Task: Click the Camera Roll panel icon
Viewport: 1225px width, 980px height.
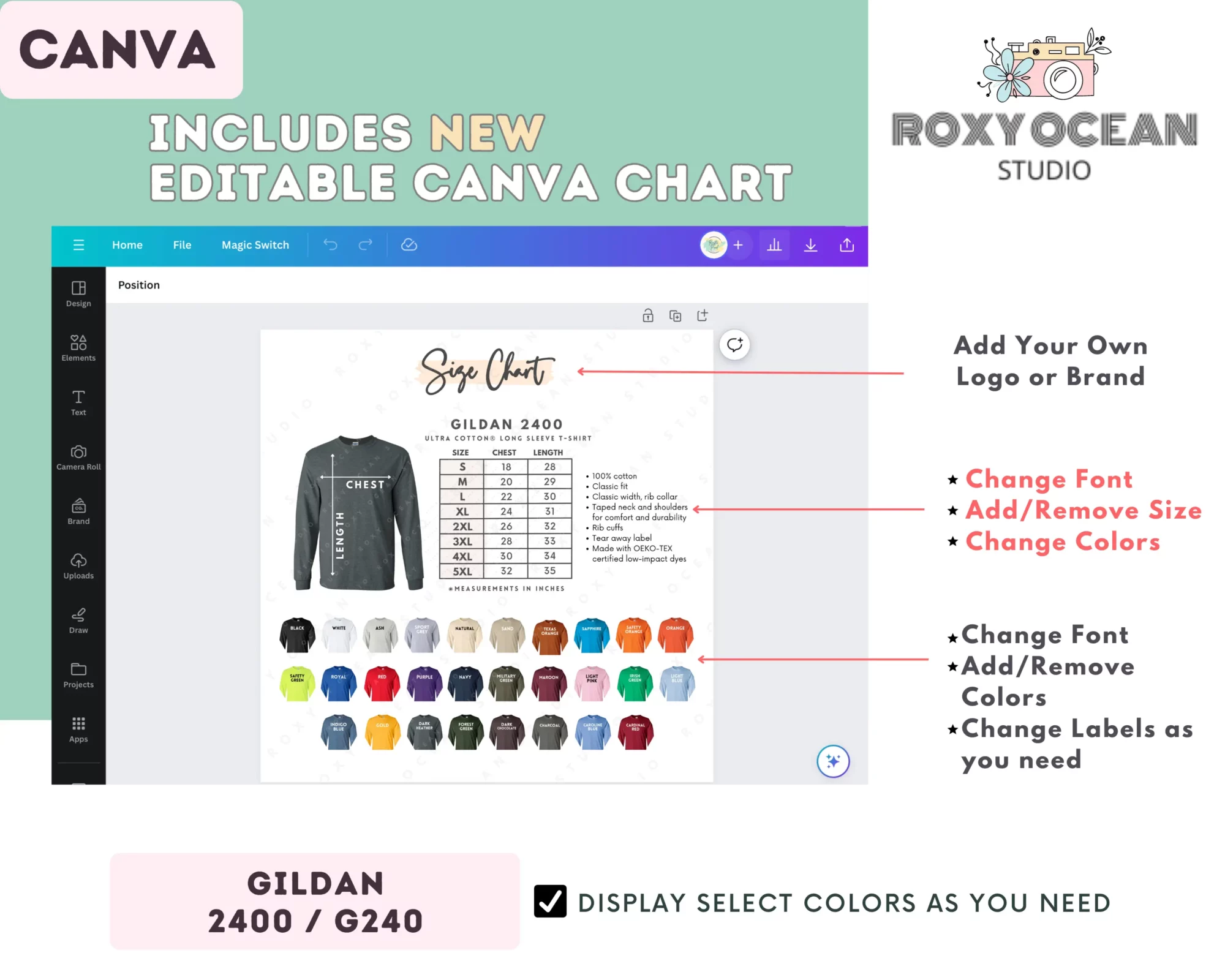Action: [x=78, y=457]
